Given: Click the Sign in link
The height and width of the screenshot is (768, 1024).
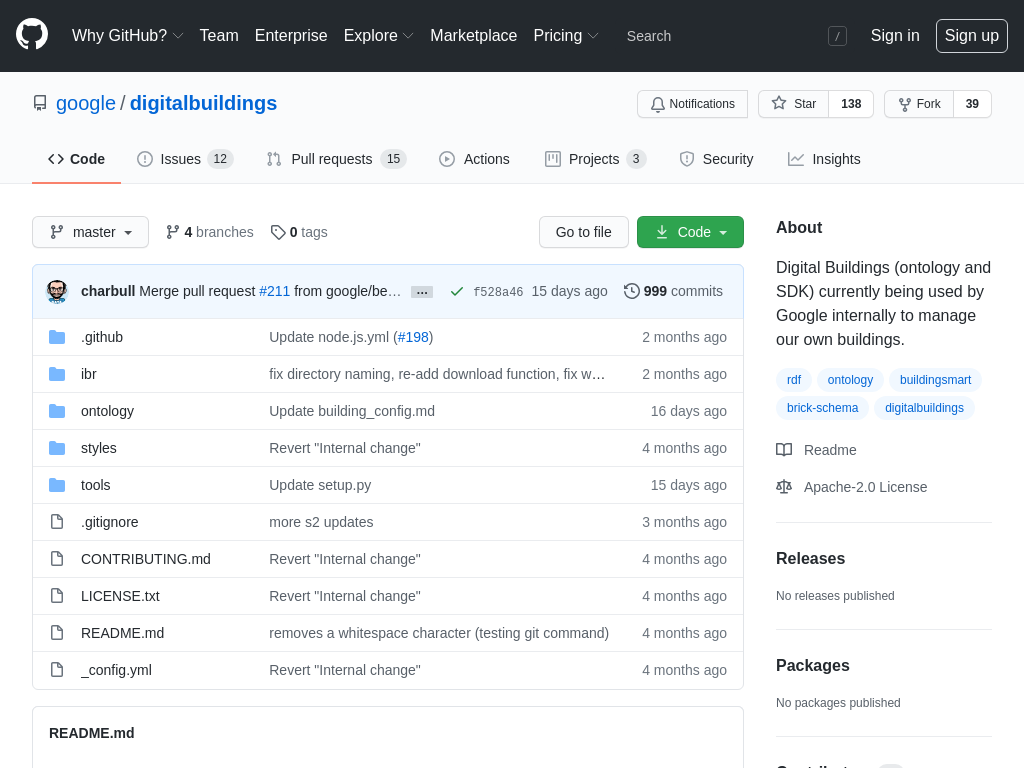Looking at the screenshot, I should [895, 35].
